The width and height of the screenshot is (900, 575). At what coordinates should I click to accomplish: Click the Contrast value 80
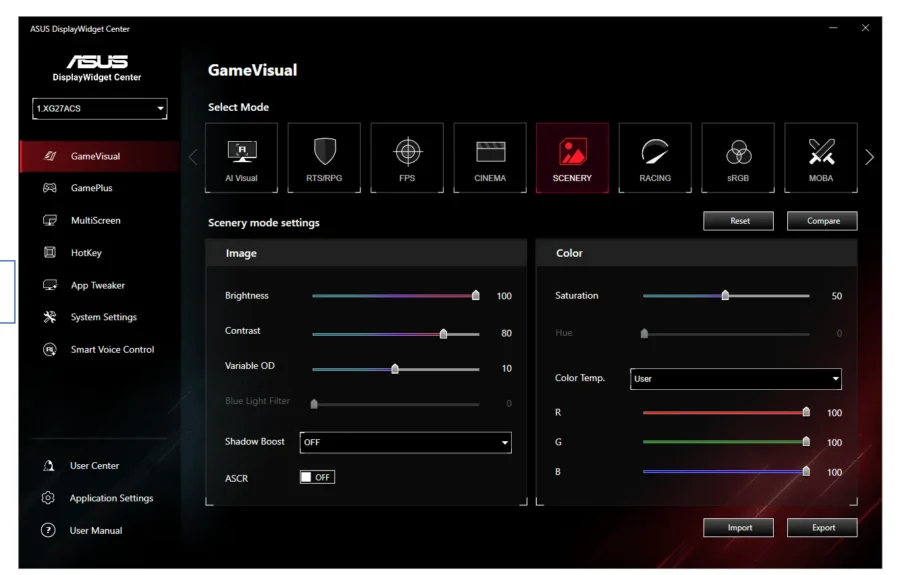coord(506,333)
